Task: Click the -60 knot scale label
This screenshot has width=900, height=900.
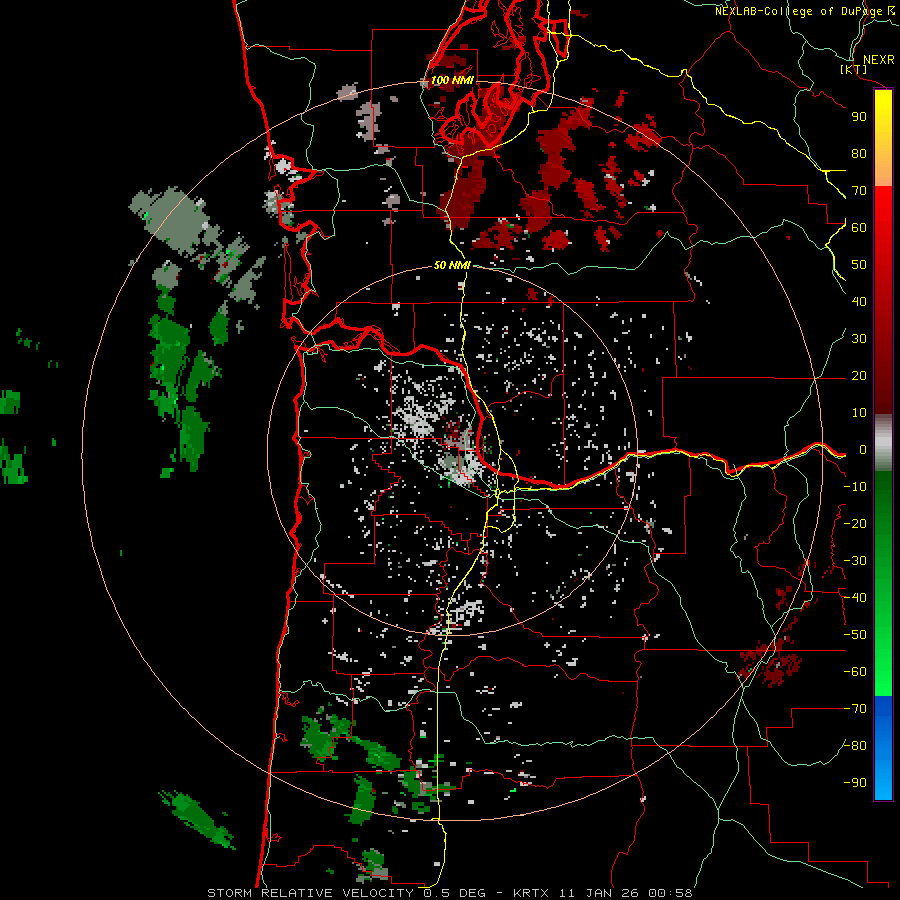Action: [855, 672]
